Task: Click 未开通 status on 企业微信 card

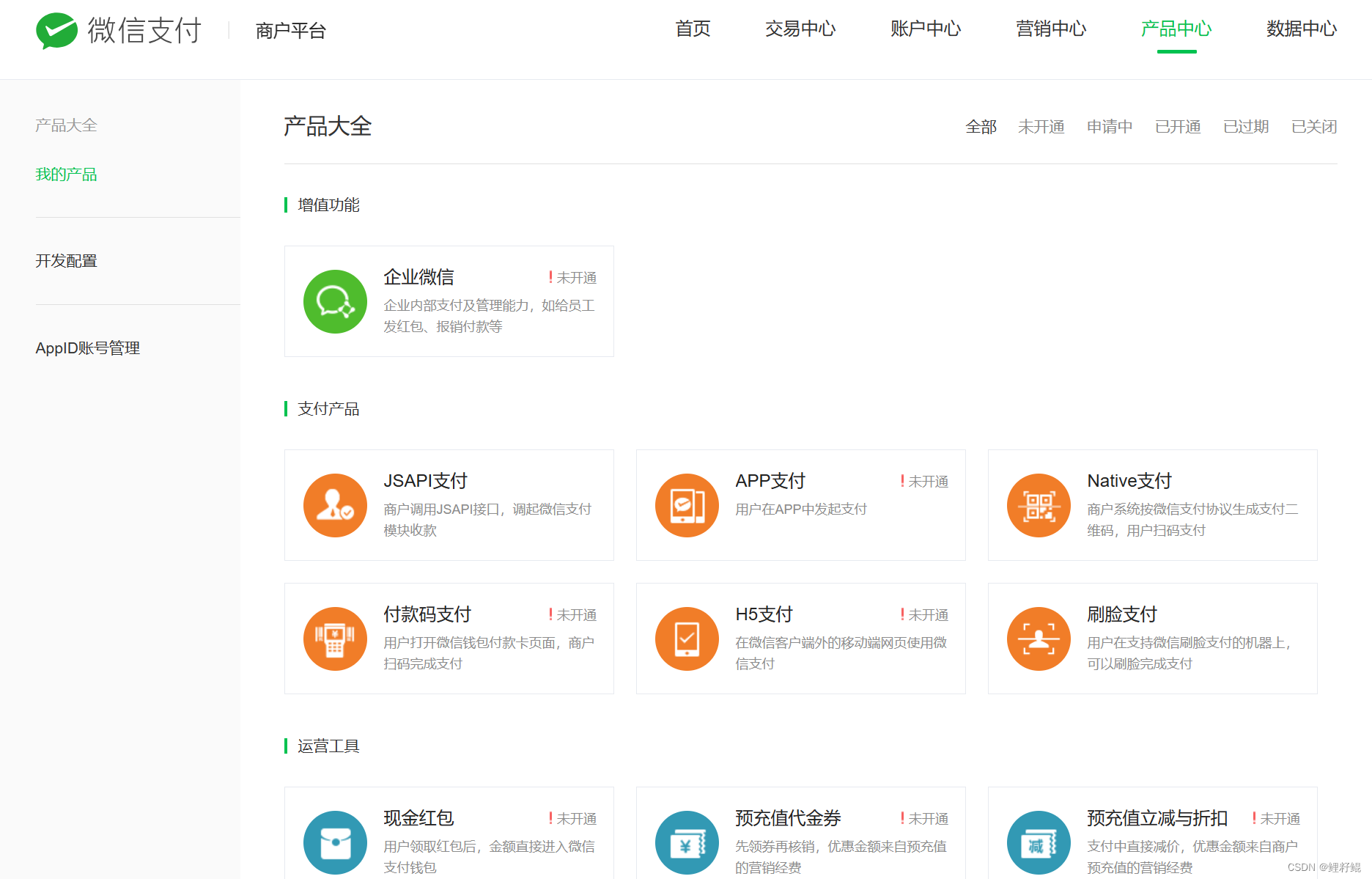Action: [x=573, y=278]
